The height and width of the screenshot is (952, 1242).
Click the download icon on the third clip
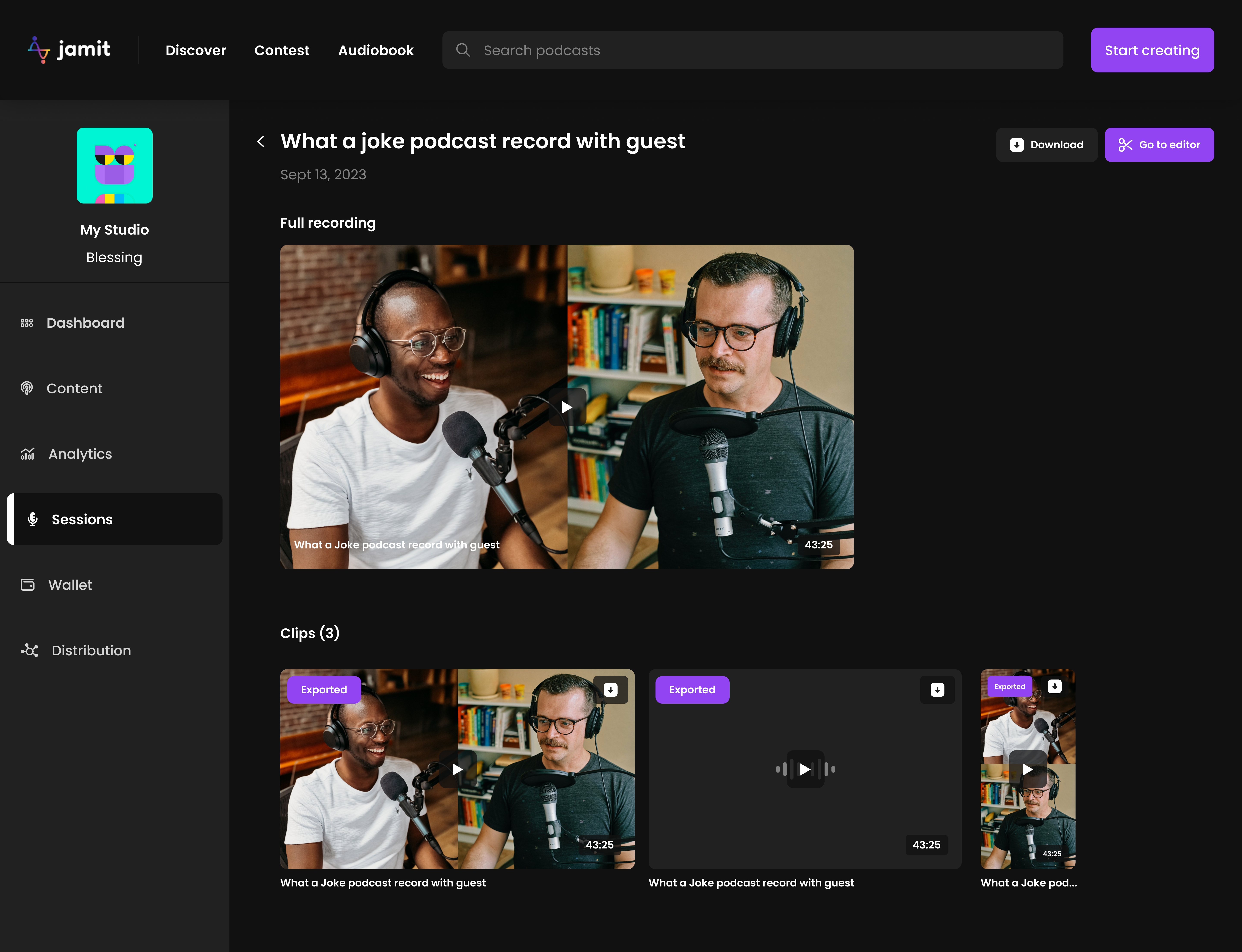point(1054,686)
